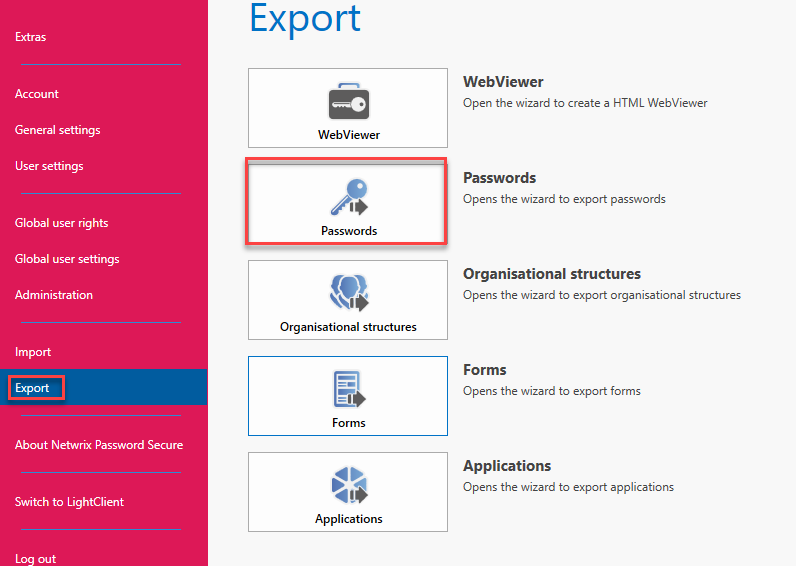Click 'Open the wizard to create a HTML WebViewer'
The image size is (796, 566).
pos(585,103)
